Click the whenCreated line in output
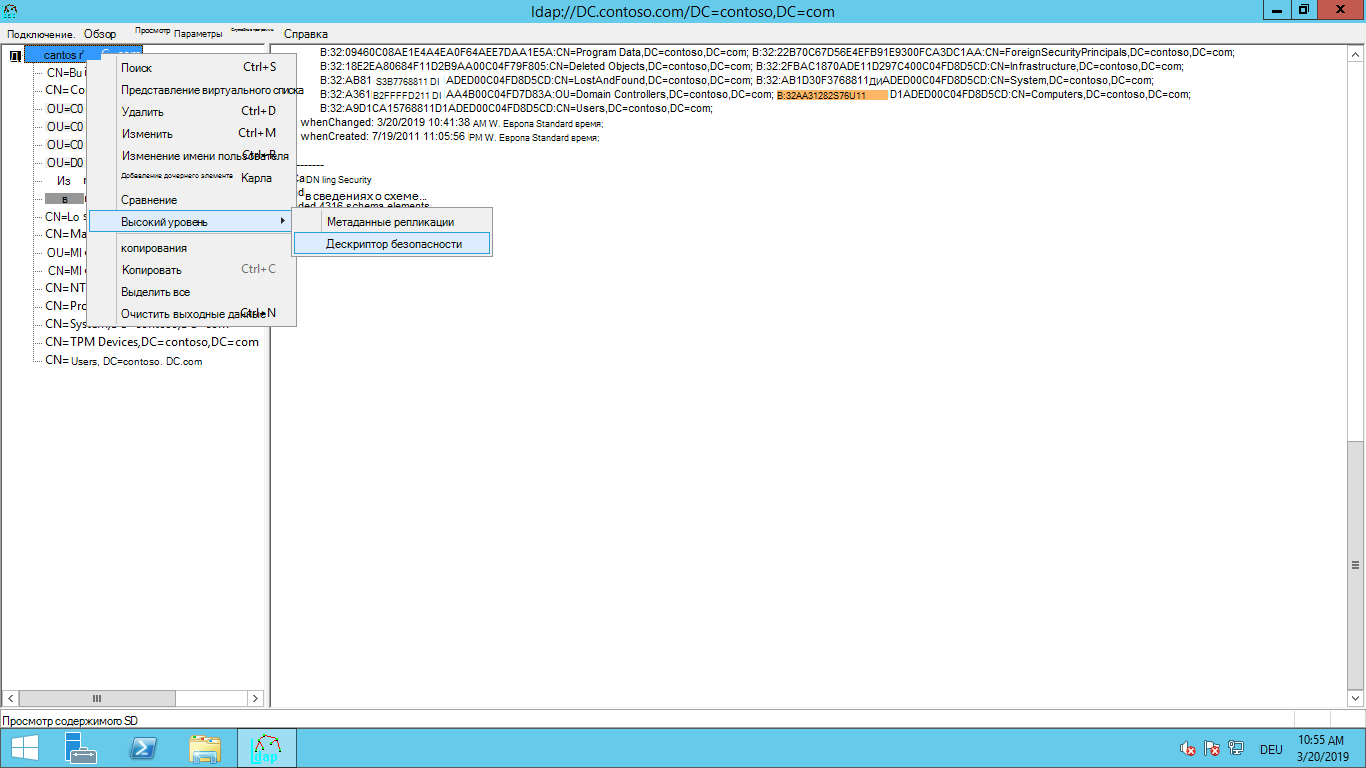The width and height of the screenshot is (1366, 768). (450, 137)
